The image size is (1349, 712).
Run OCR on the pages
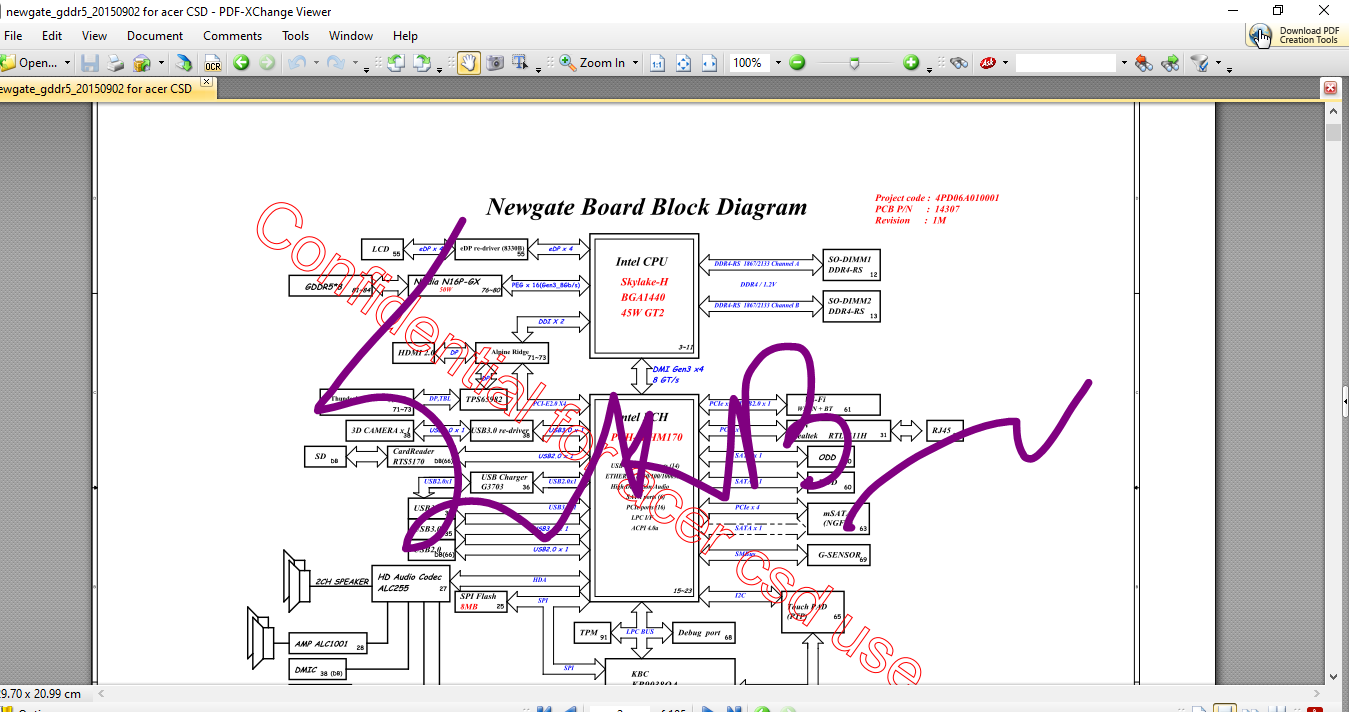(212, 63)
